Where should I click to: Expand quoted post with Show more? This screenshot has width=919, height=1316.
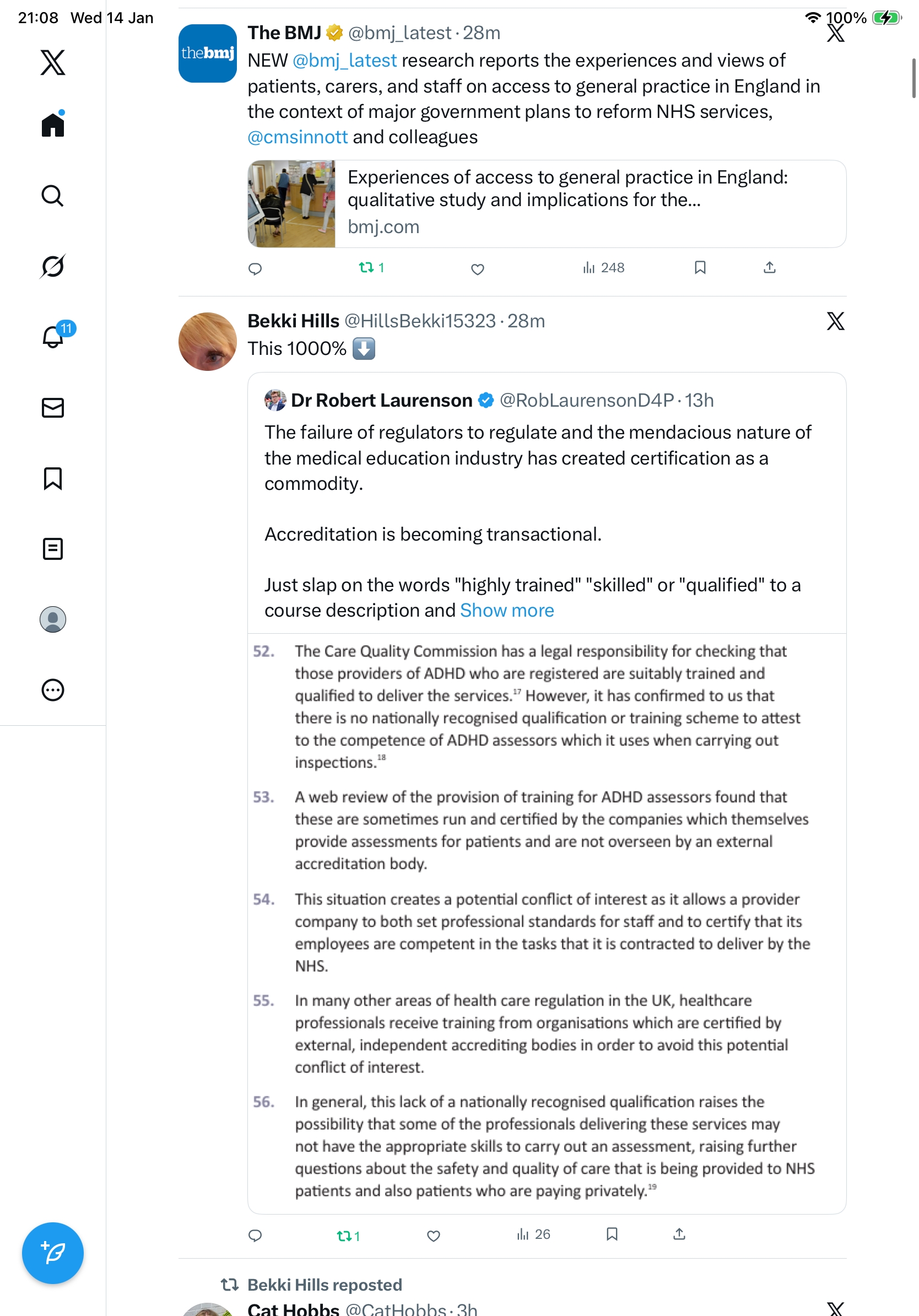pyautogui.click(x=506, y=611)
